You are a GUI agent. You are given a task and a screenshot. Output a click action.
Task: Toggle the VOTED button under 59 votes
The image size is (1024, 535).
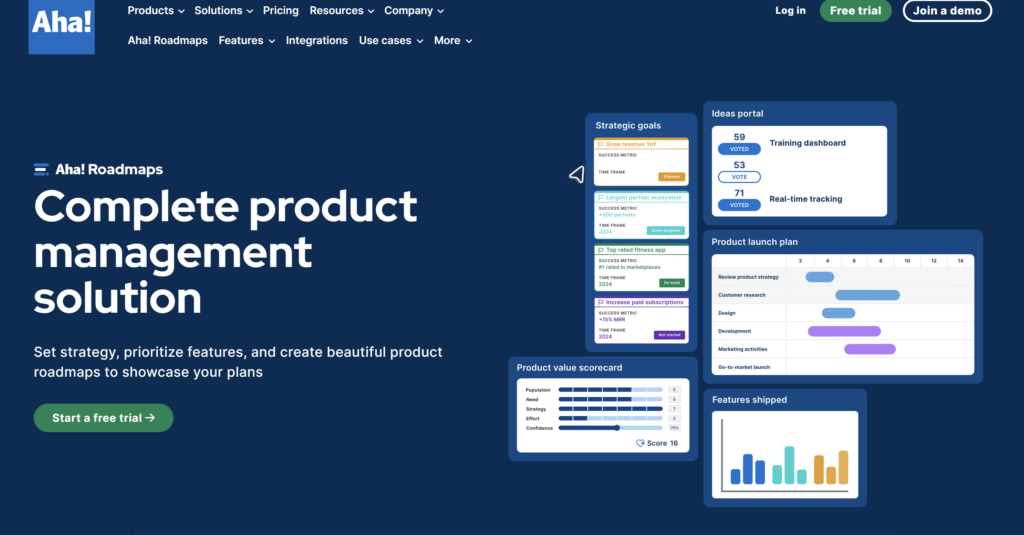point(739,149)
